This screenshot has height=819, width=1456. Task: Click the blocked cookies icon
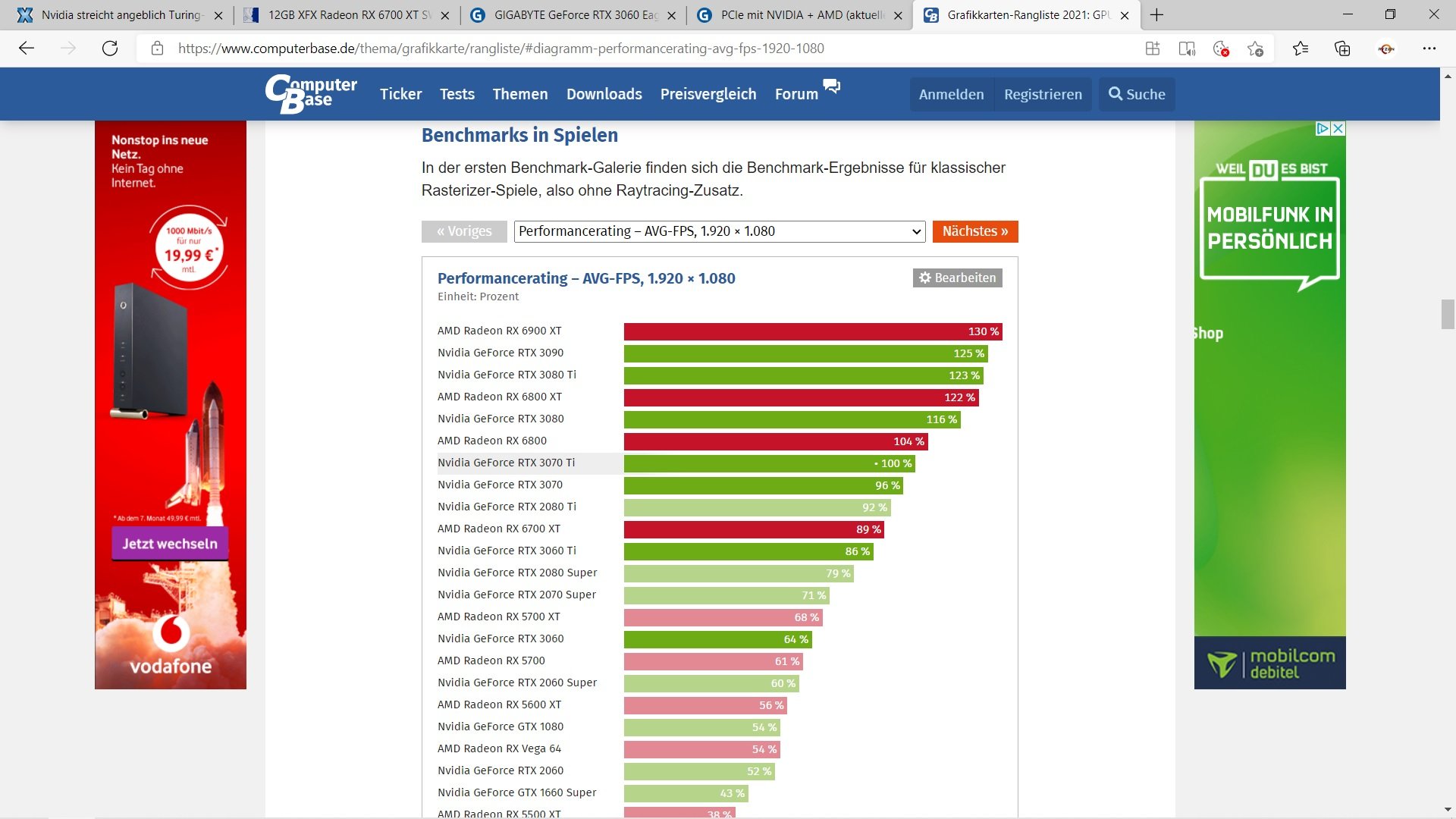[x=1221, y=49]
